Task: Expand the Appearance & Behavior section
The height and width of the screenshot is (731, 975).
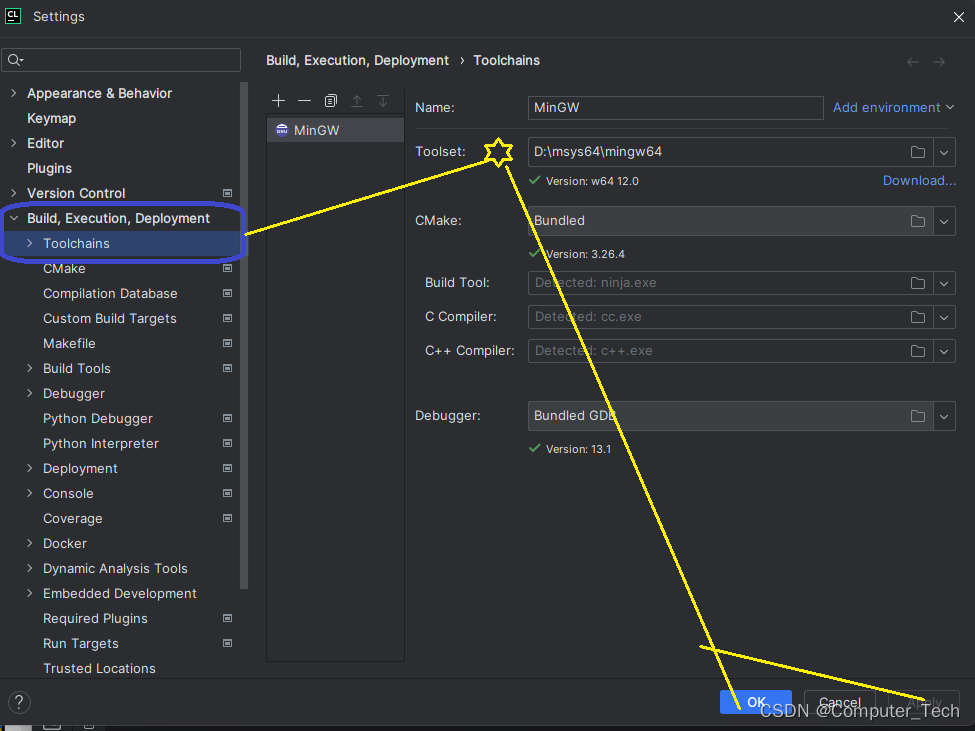Action: tap(14, 93)
